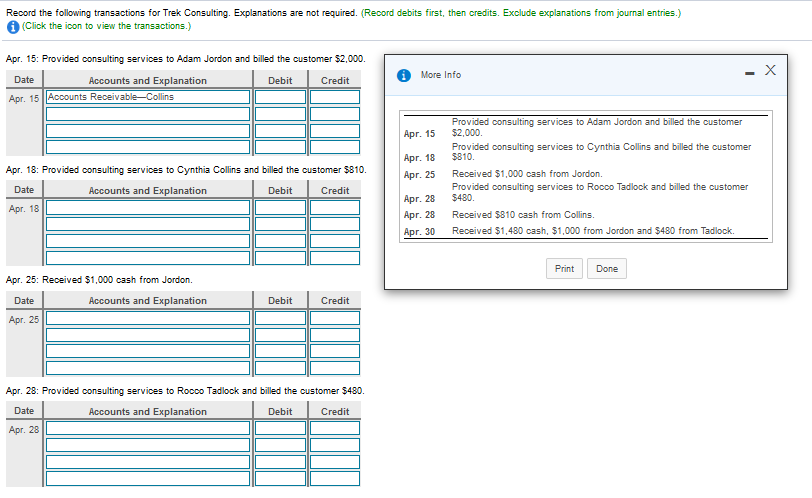Click the Apr. 28 second row credit field
Image resolution: width=812 pixels, height=498 pixels.
point(335,445)
